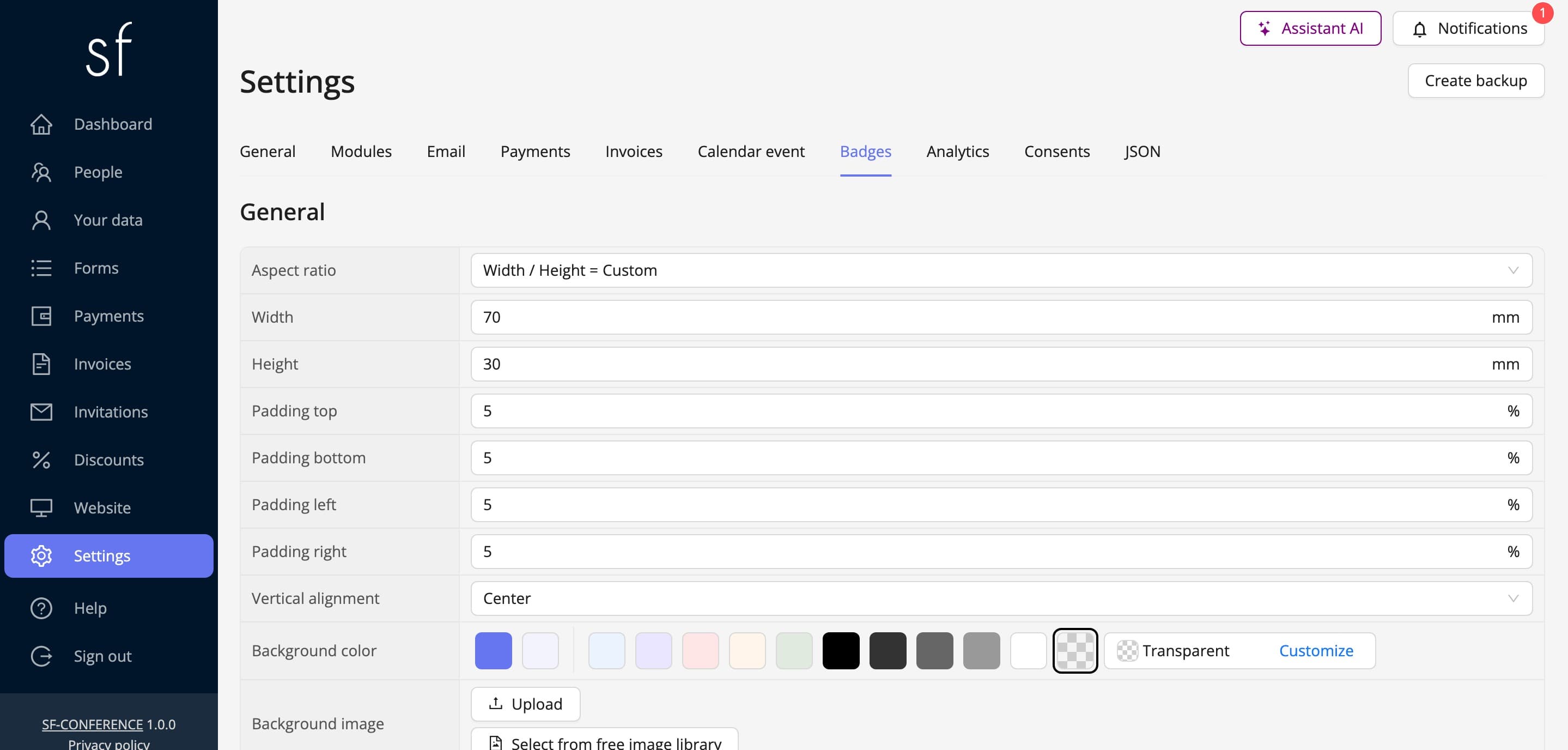The height and width of the screenshot is (750, 1568).
Task: Click the Forms list icon
Action: 41,268
